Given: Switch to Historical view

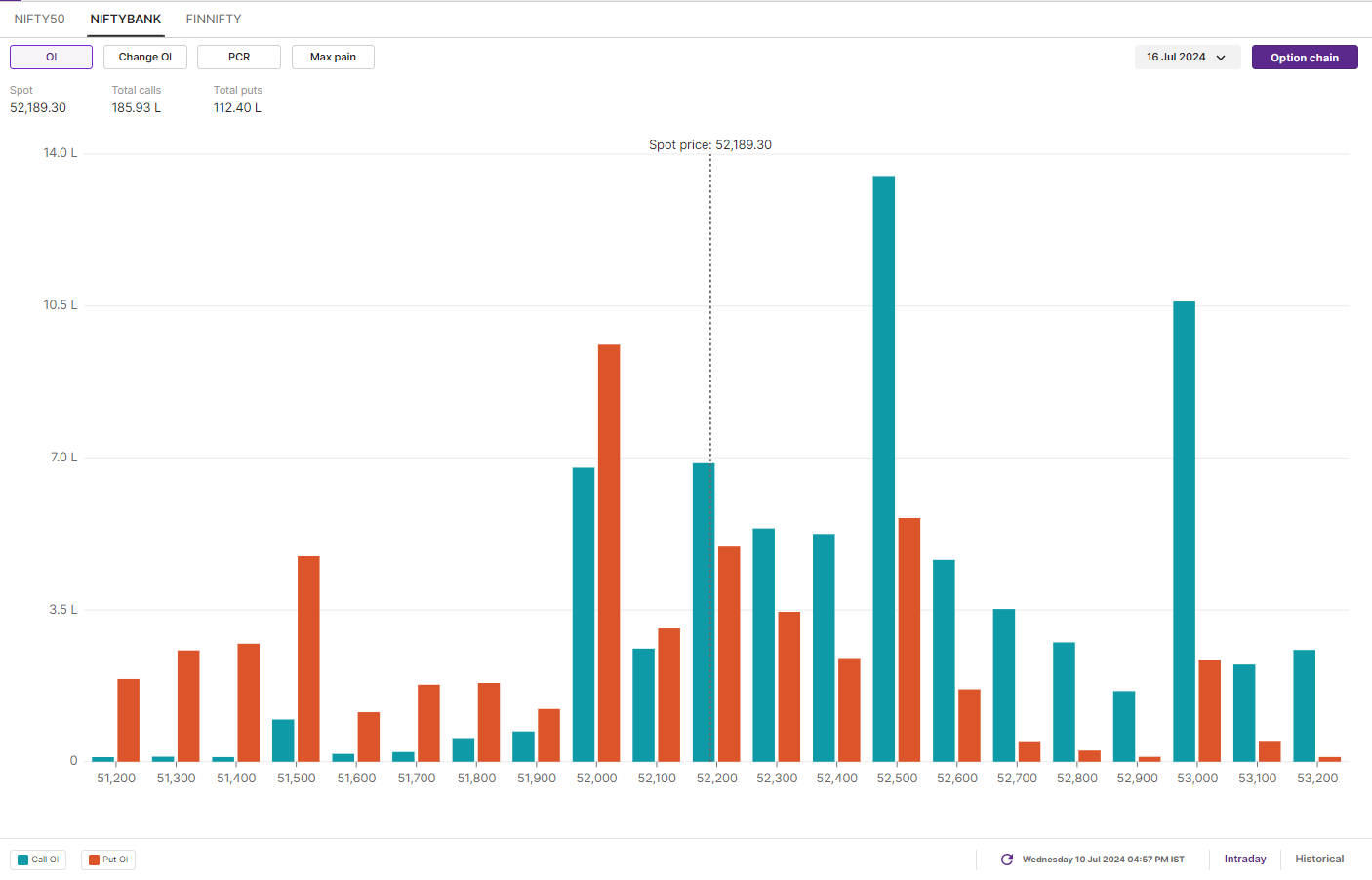Looking at the screenshot, I should click(1319, 859).
